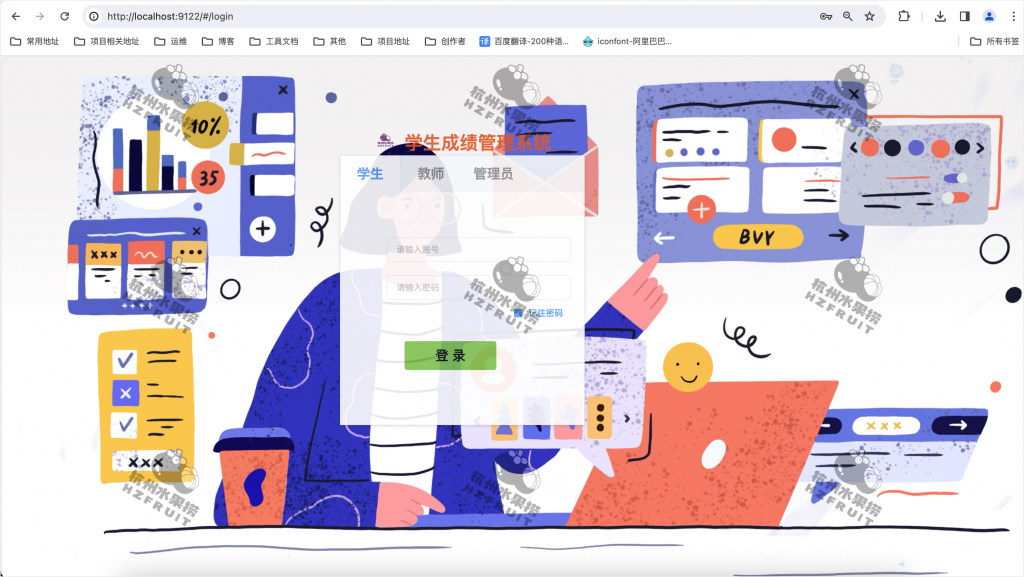Image resolution: width=1024 pixels, height=577 pixels.
Task: Open the 运维 bookmarks folder
Action: (x=173, y=42)
